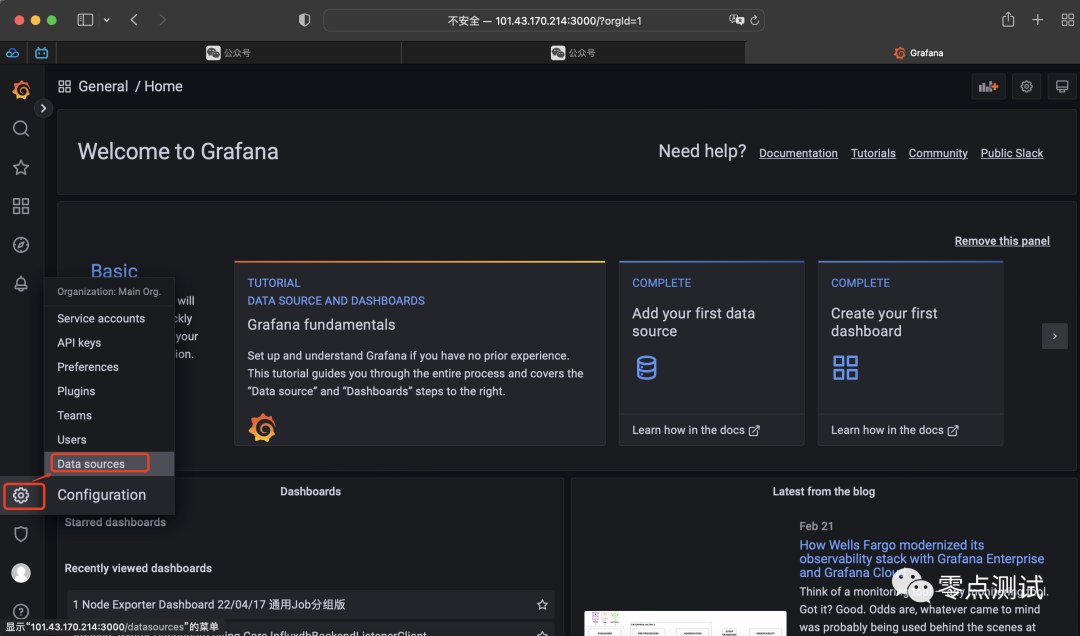Expand the sidebar with the chevron toggle

click(43, 108)
